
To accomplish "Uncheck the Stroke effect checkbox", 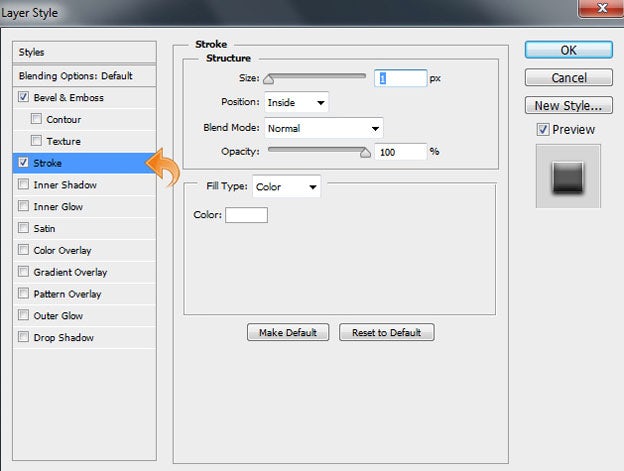I will 23,162.
